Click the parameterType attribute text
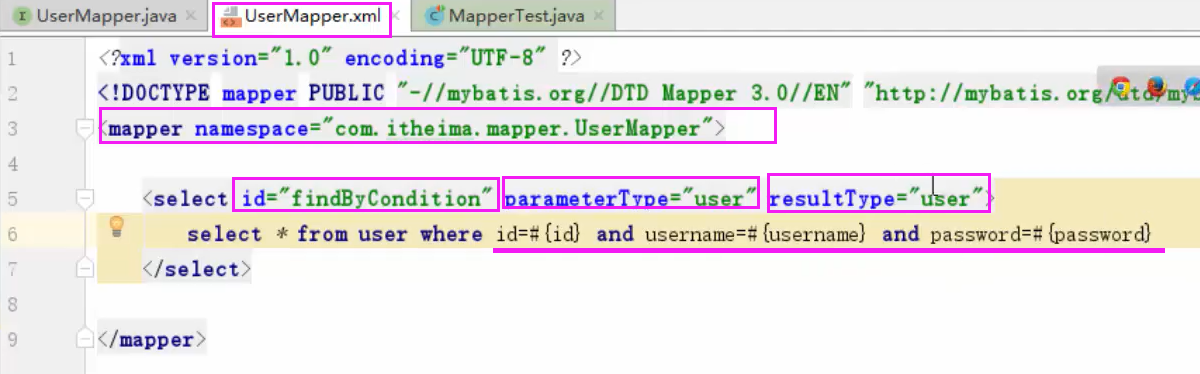Viewport: 1200px width, 374px height. tap(631, 198)
